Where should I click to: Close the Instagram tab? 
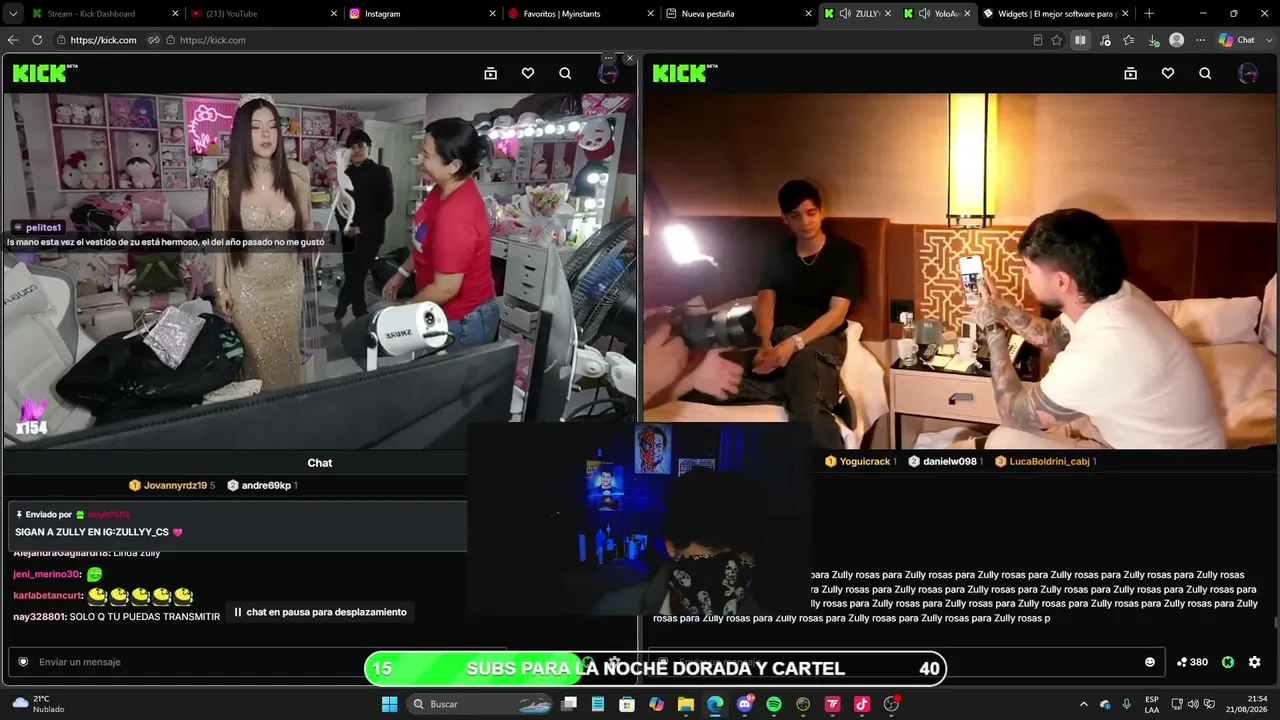pyautogui.click(x=492, y=14)
